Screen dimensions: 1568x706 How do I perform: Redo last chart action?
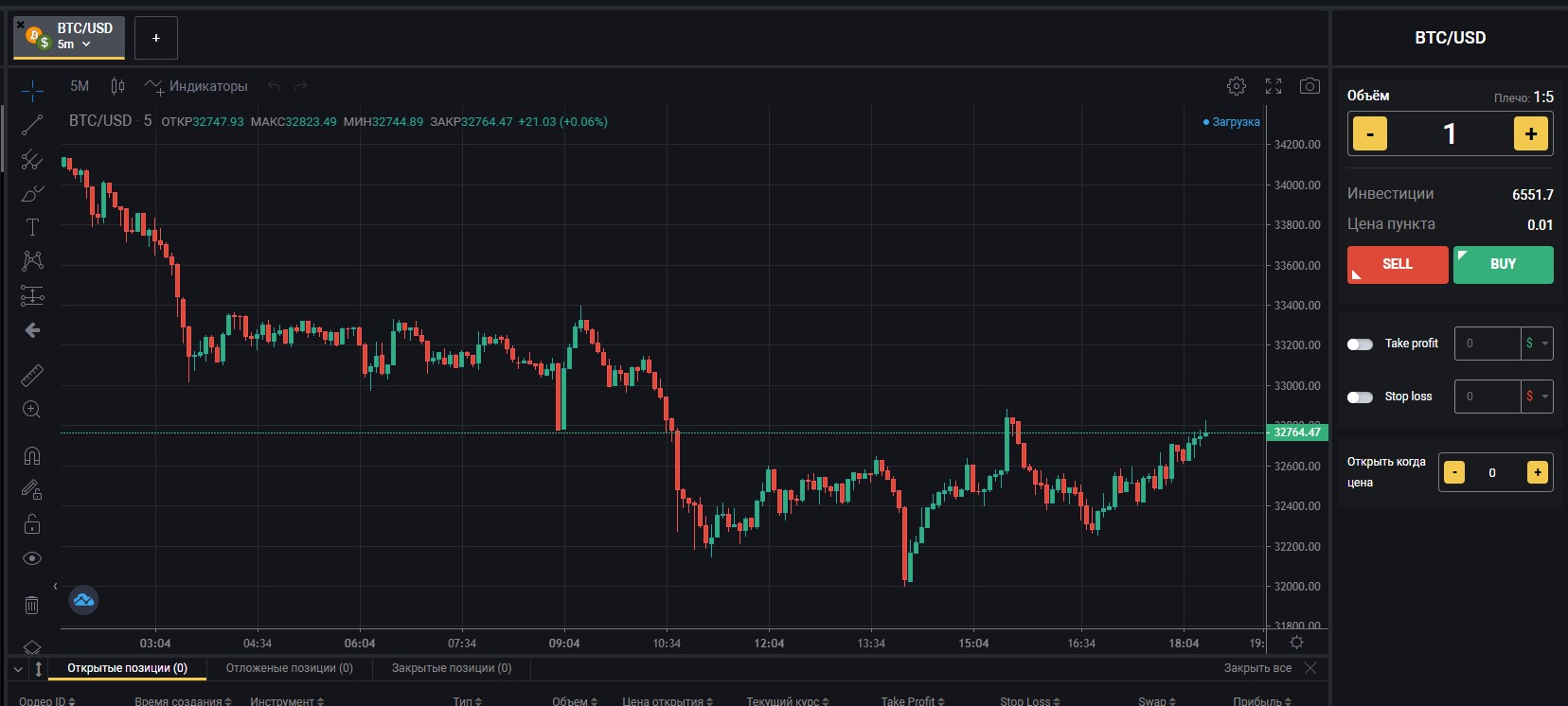[x=300, y=86]
